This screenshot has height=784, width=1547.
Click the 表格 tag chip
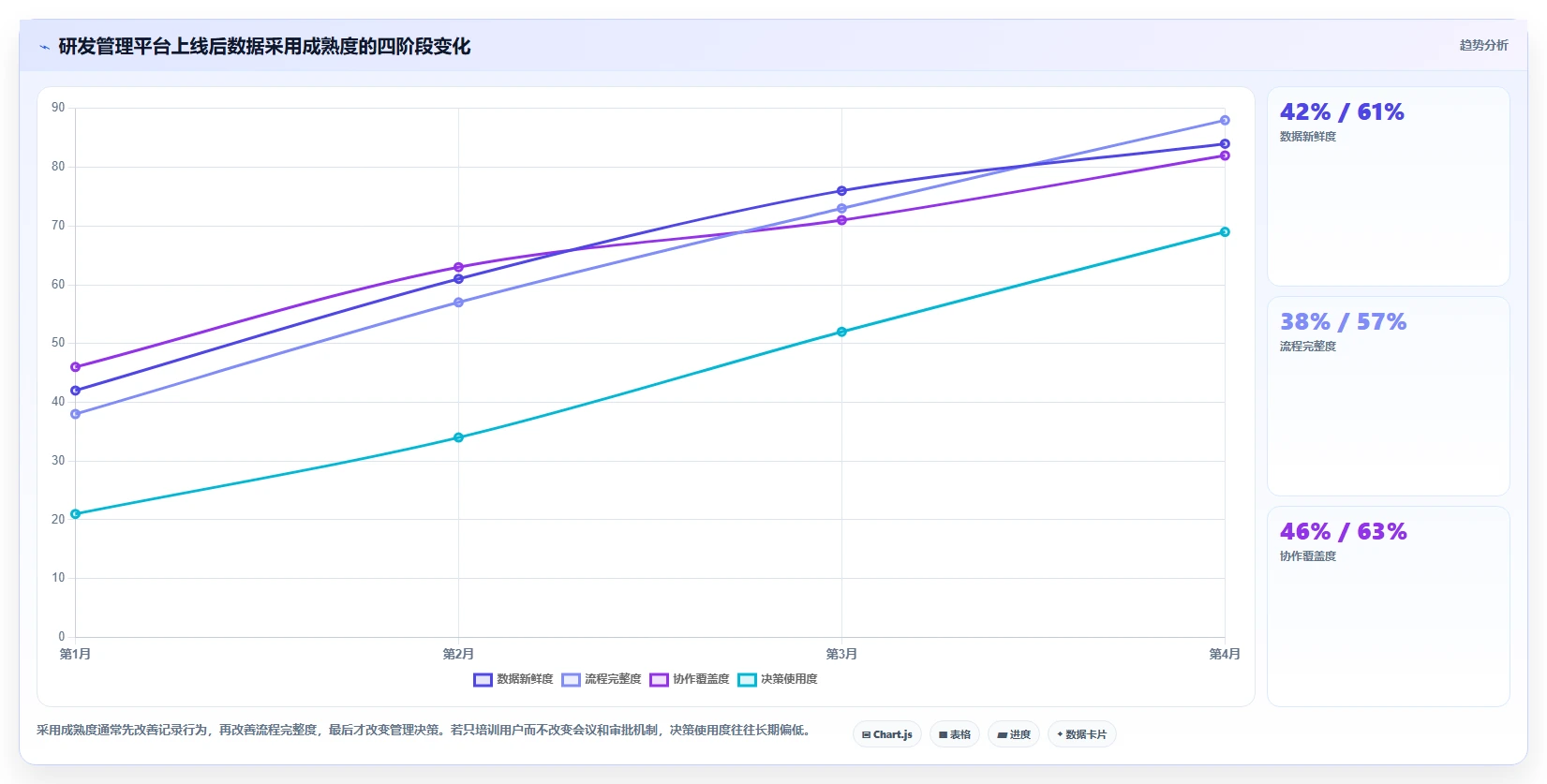click(955, 734)
